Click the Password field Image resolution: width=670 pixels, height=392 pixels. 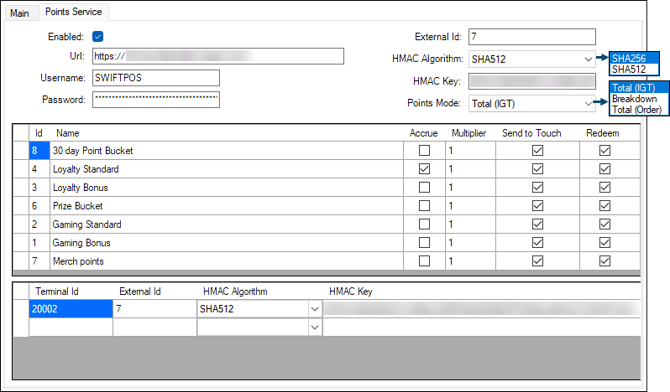(x=156, y=100)
